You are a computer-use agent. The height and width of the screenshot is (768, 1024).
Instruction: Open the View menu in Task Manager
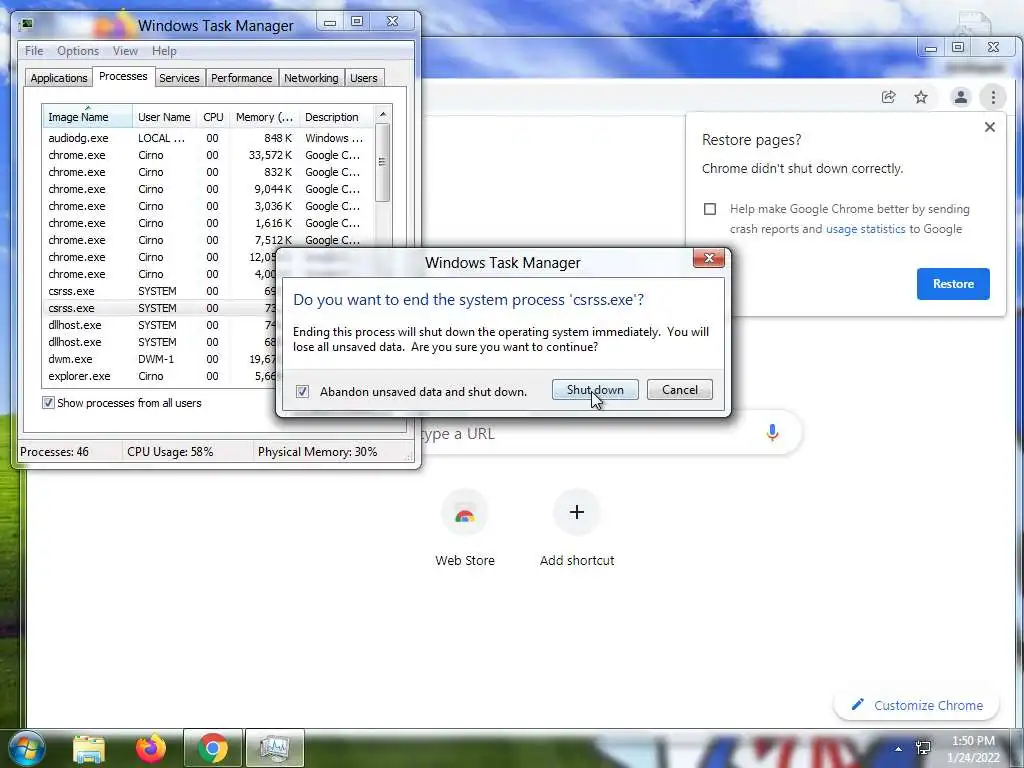tap(125, 51)
